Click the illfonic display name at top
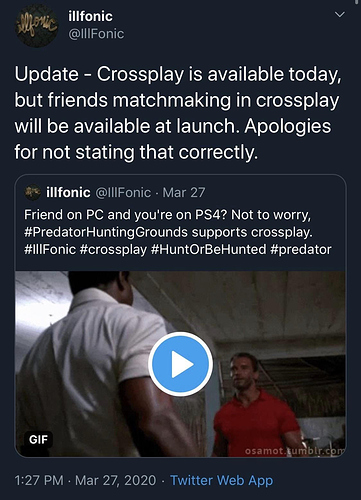The width and height of the screenshot is (361, 500). tap(90, 16)
